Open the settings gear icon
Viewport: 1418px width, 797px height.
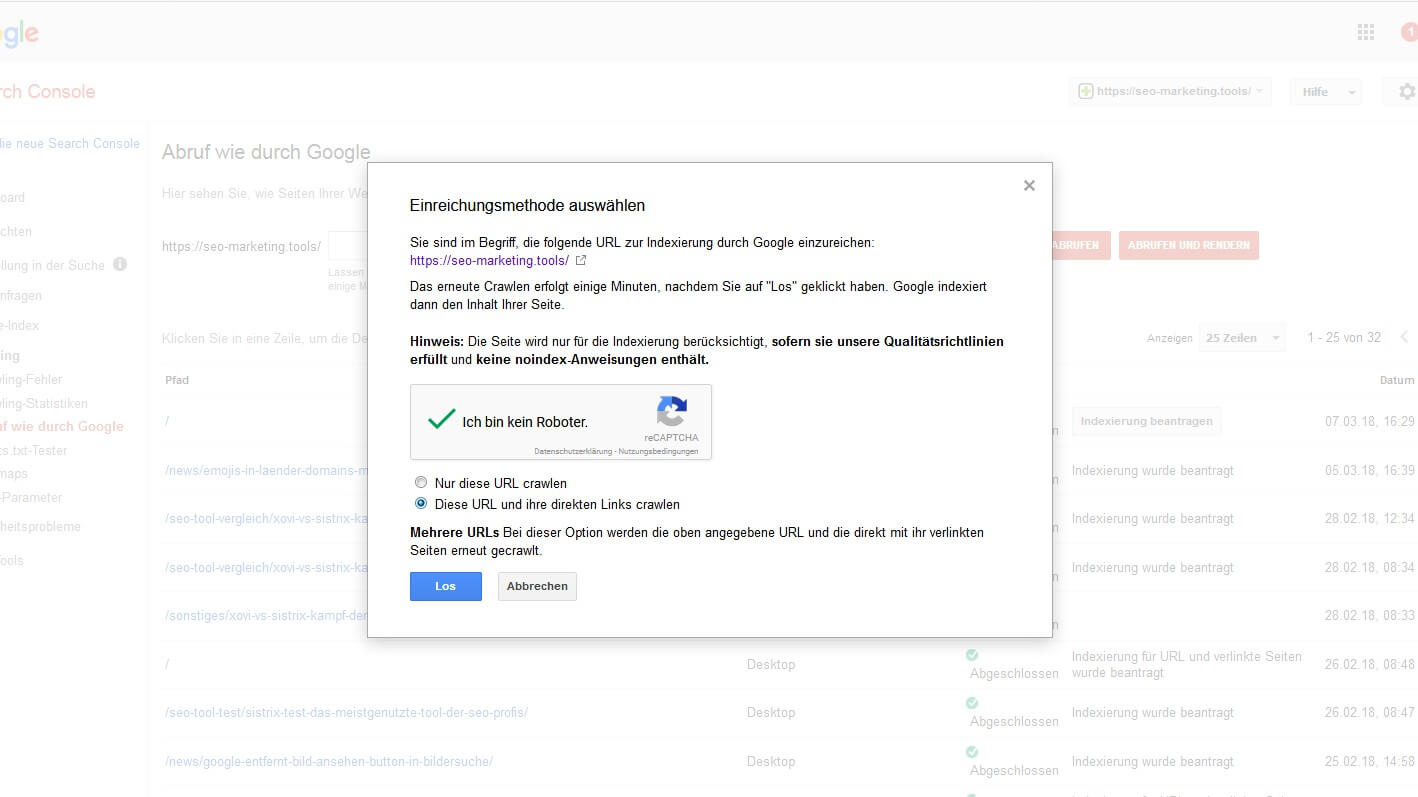1406,92
